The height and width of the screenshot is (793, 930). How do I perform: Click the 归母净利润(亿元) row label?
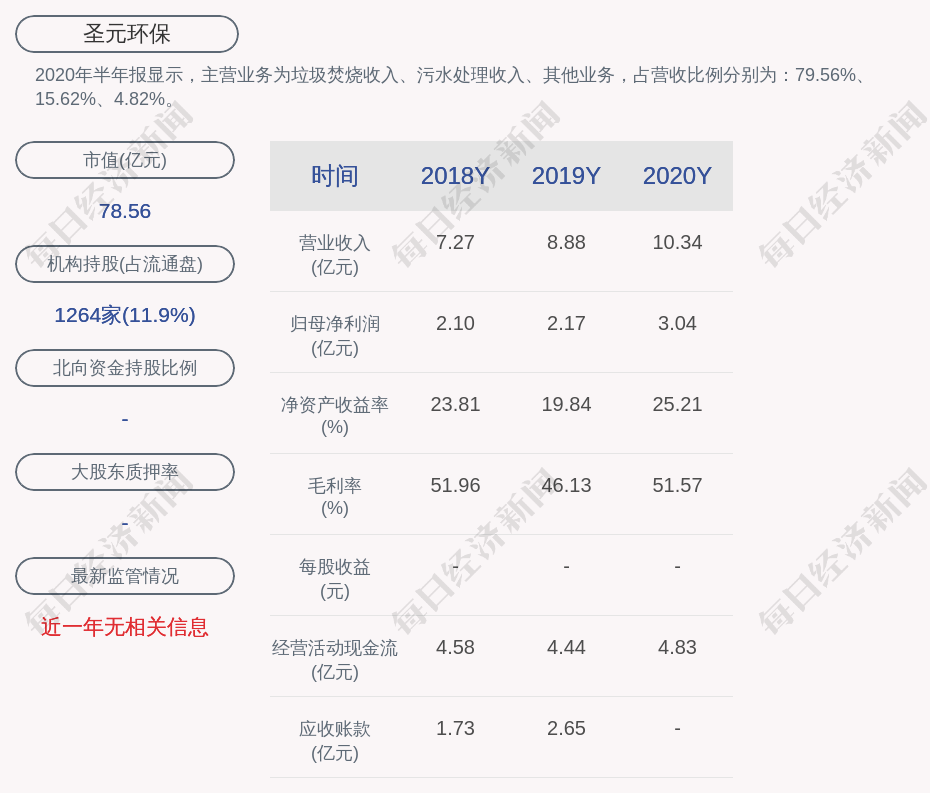click(335, 336)
